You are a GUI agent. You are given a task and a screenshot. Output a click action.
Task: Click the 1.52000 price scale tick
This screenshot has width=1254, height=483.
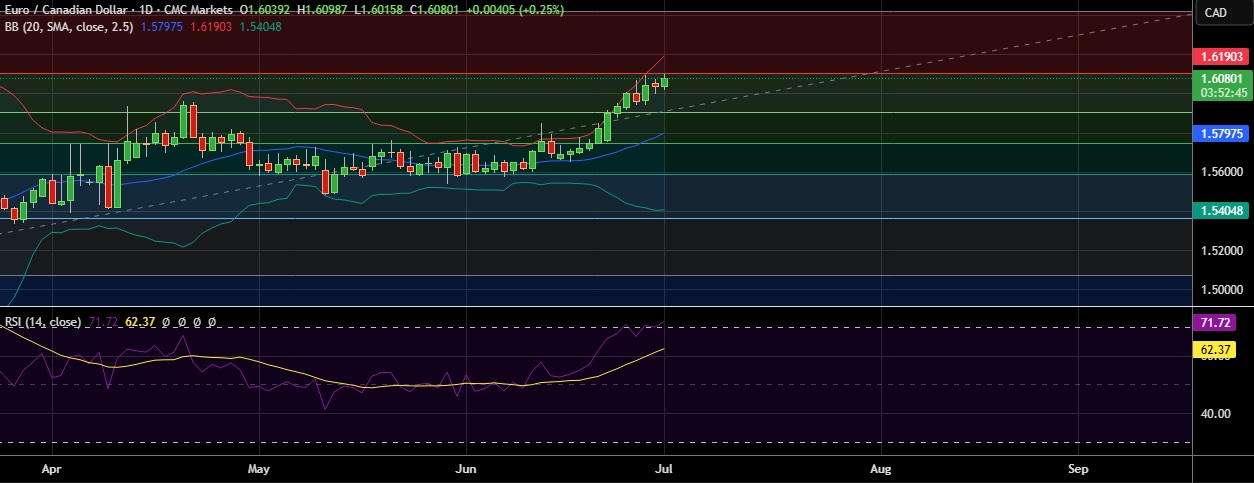click(1223, 251)
